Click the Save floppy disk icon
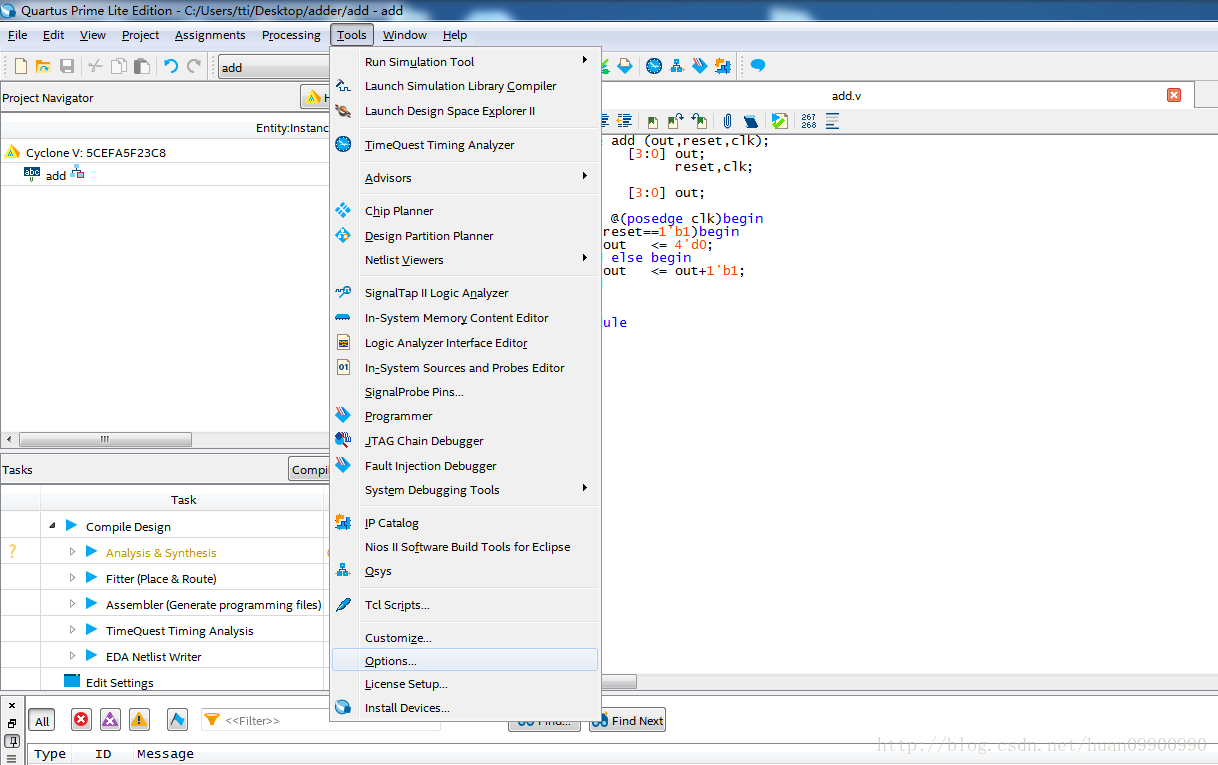This screenshot has height=765, width=1218. [x=67, y=66]
